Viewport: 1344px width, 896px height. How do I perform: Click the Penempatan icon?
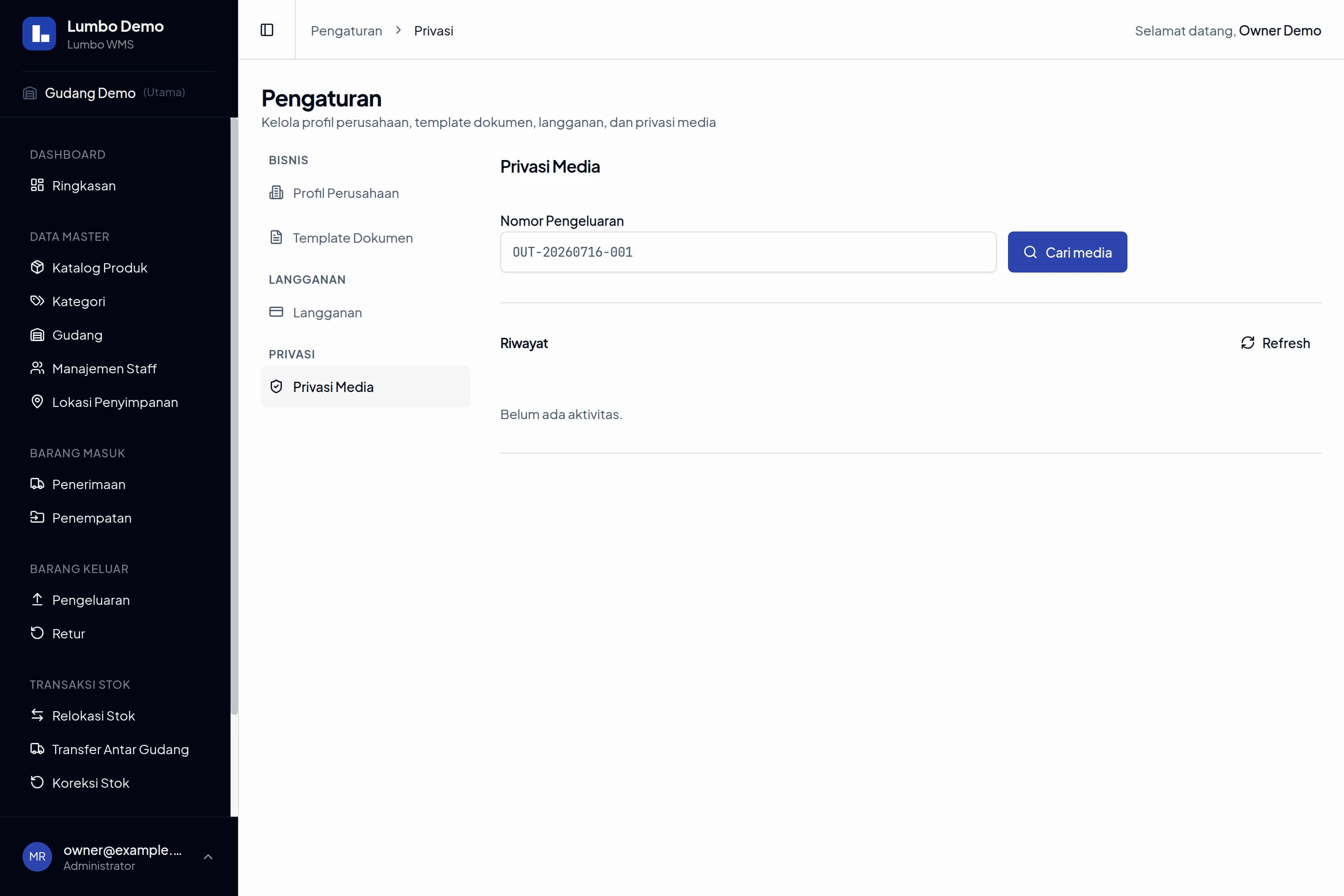[x=37, y=517]
